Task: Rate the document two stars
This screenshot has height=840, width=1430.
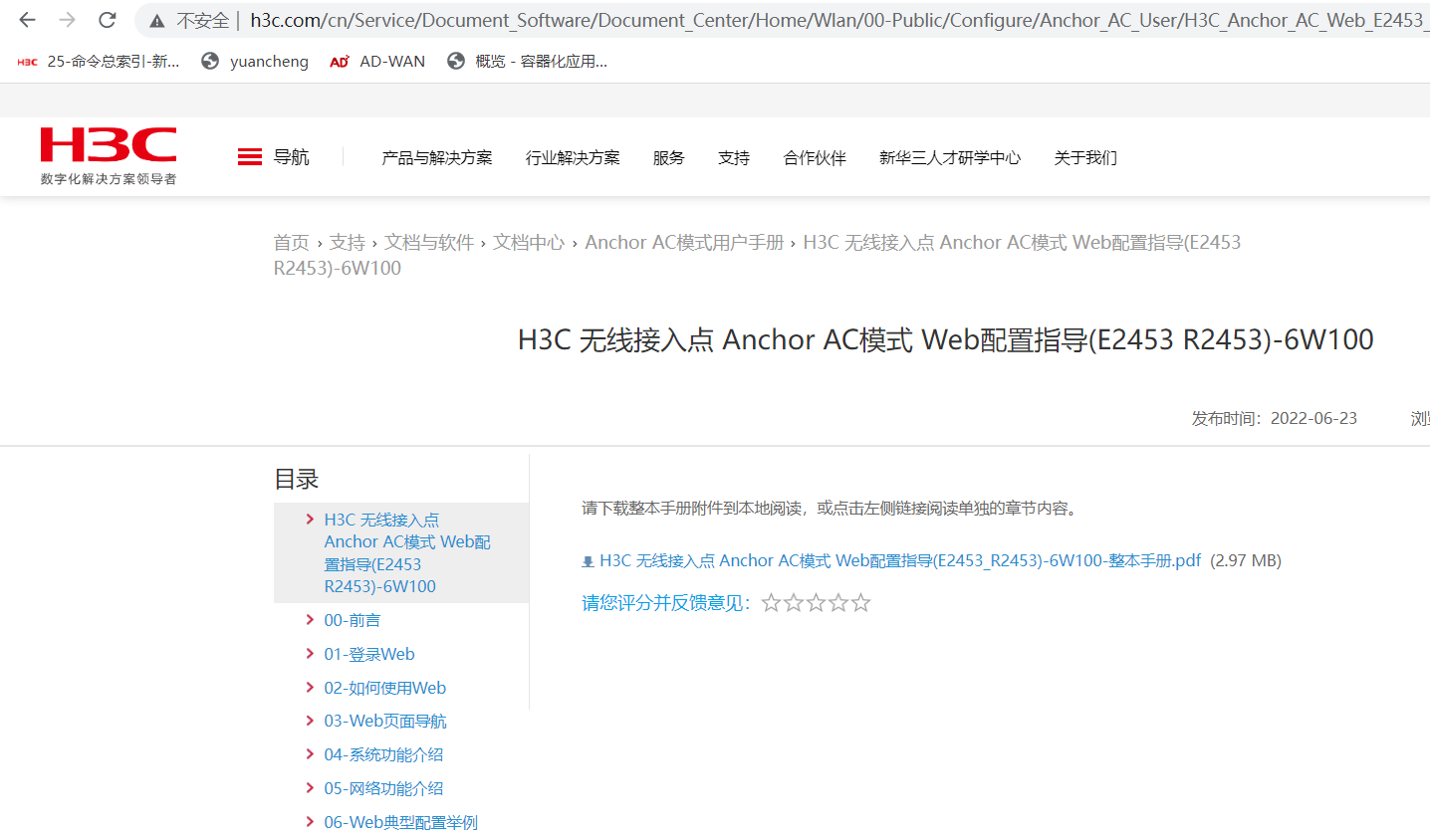Action: pyautogui.click(x=794, y=603)
